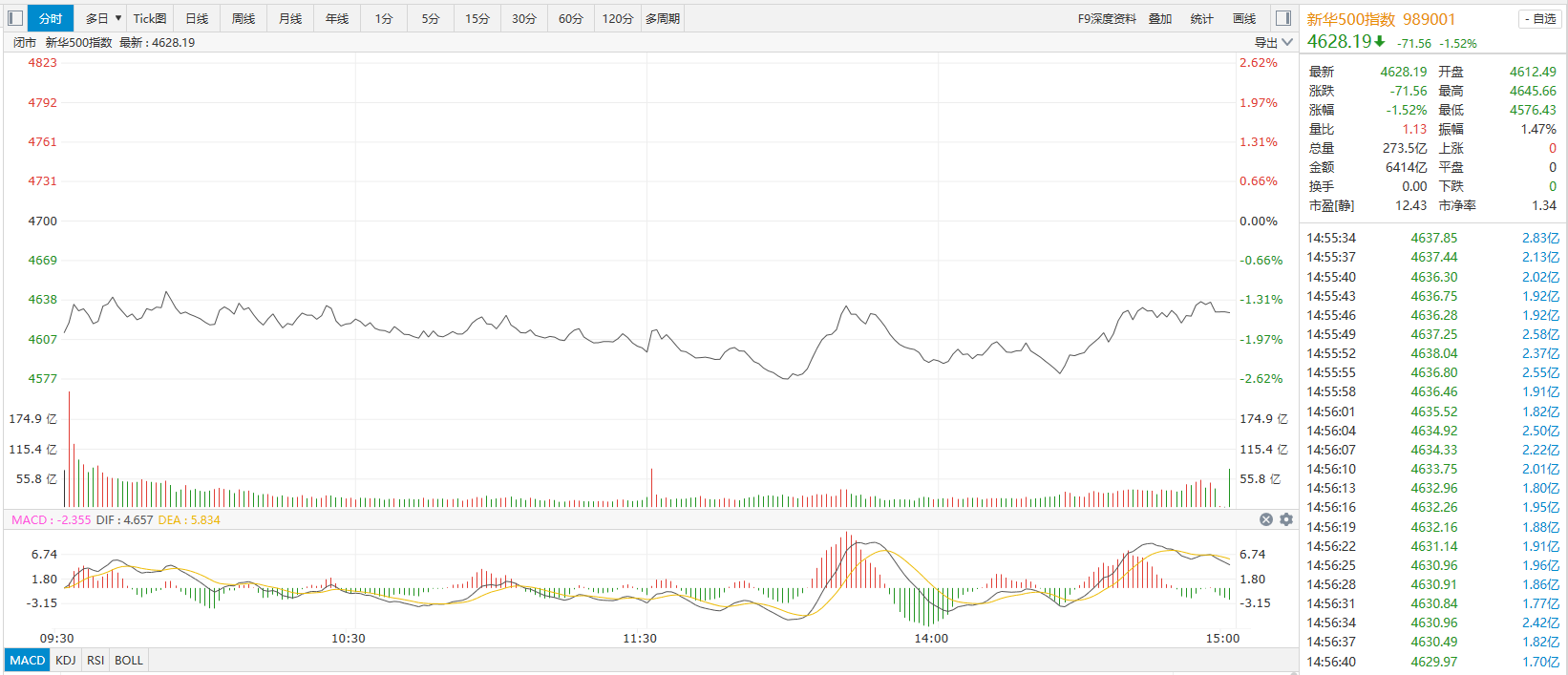1568x675 pixels.
Task: Select the 5分 five-minute period
Action: [x=431, y=18]
